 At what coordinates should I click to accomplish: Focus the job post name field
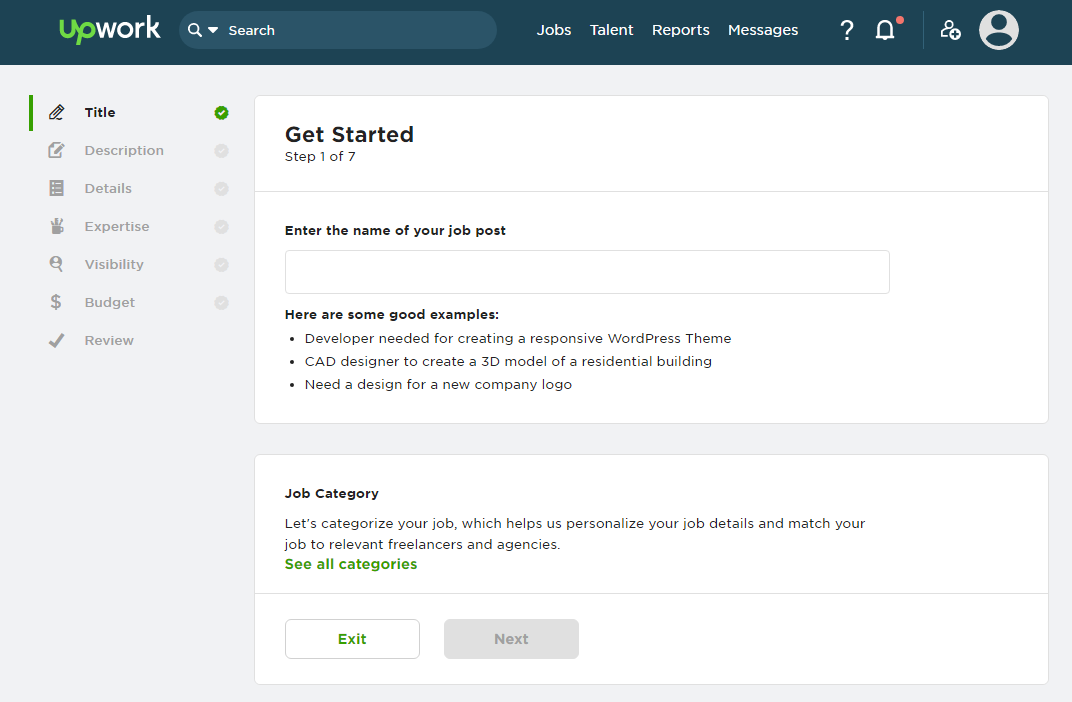[x=587, y=272]
